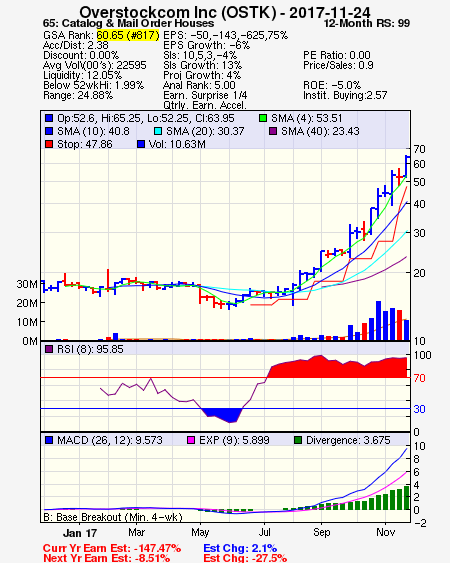Click the tallest blue volume bar in October
This screenshot has height=563, width=450.
tap(378, 321)
